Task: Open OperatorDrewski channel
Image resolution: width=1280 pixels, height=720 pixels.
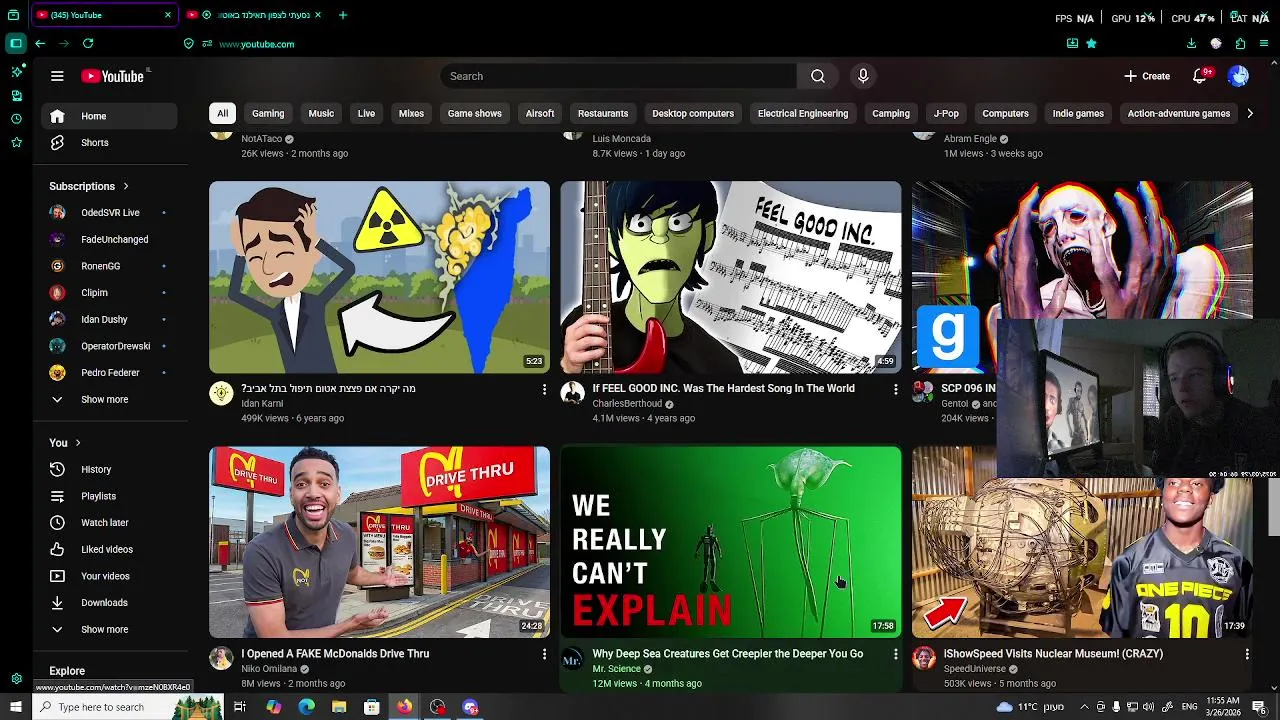Action: pos(110,346)
